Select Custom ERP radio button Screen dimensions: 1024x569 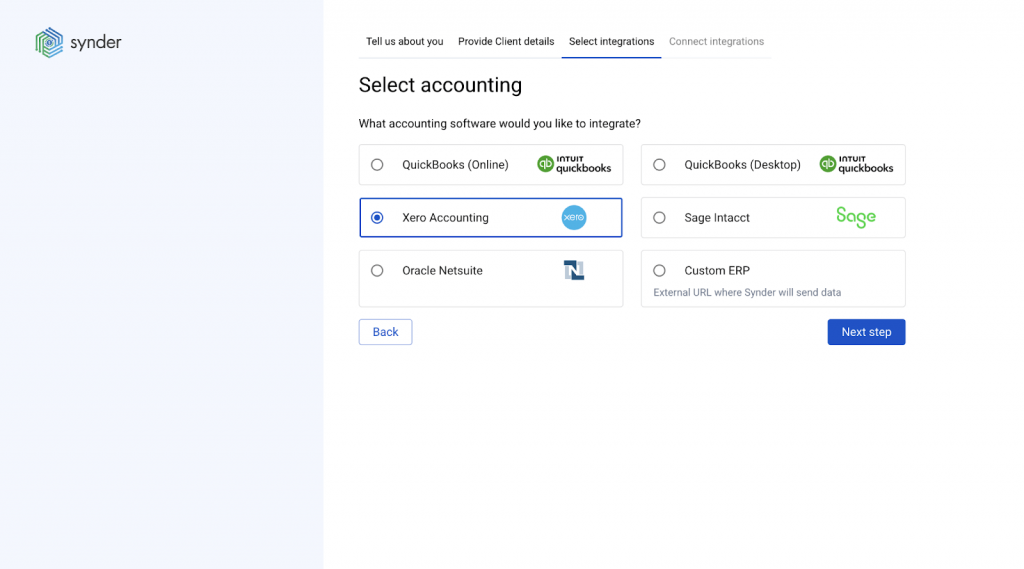click(x=659, y=270)
